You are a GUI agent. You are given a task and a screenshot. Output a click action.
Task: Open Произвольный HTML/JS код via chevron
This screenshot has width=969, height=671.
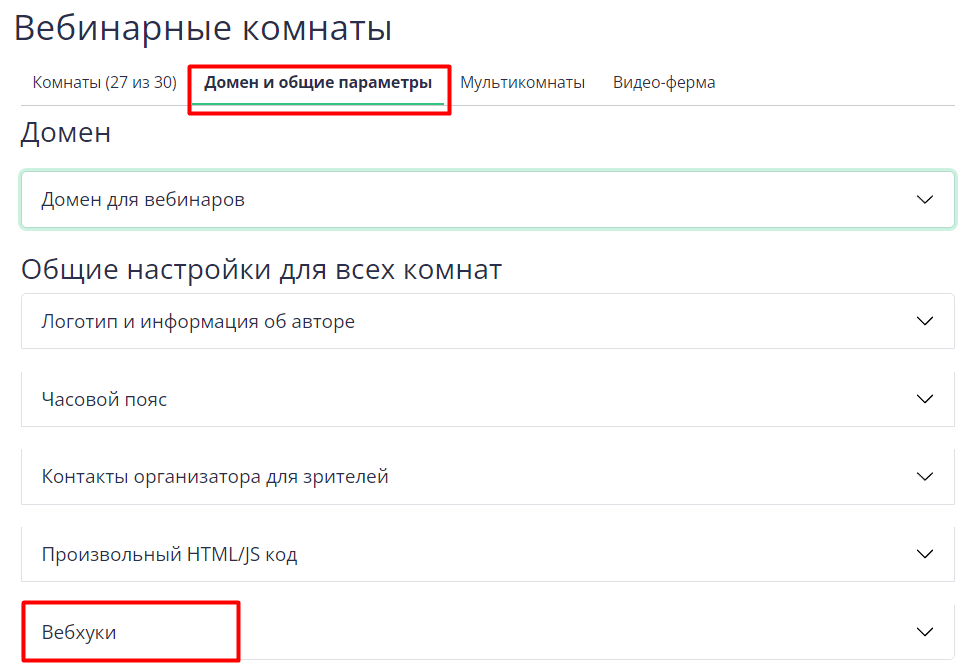coord(924,554)
